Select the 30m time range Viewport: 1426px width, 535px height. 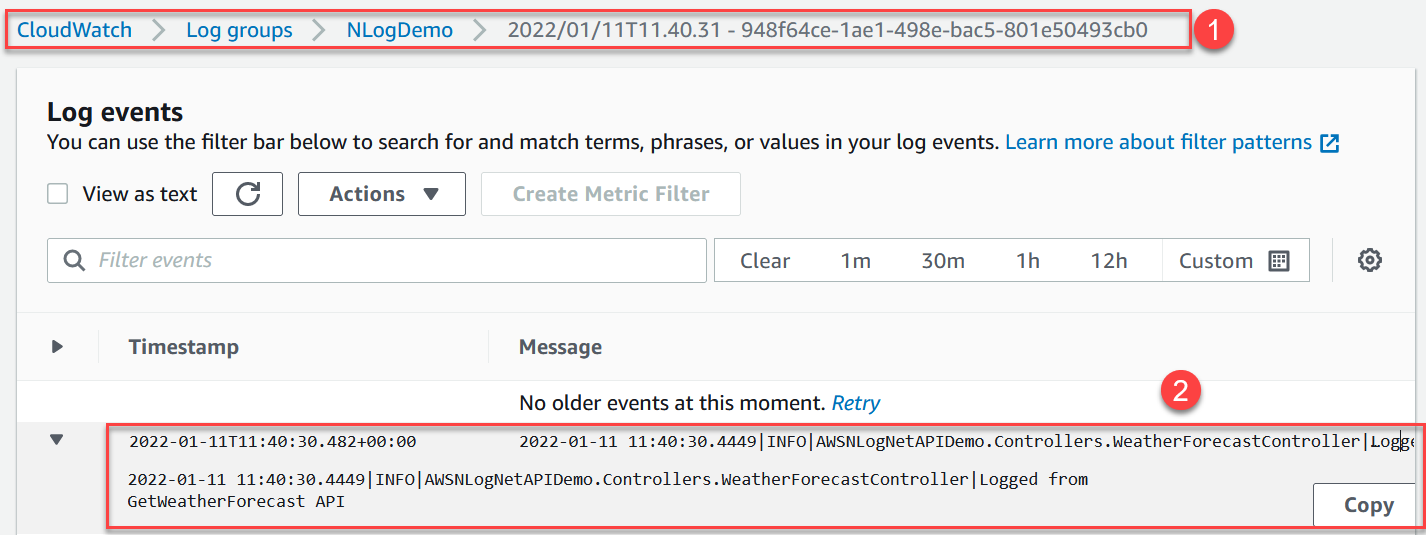coord(942,260)
